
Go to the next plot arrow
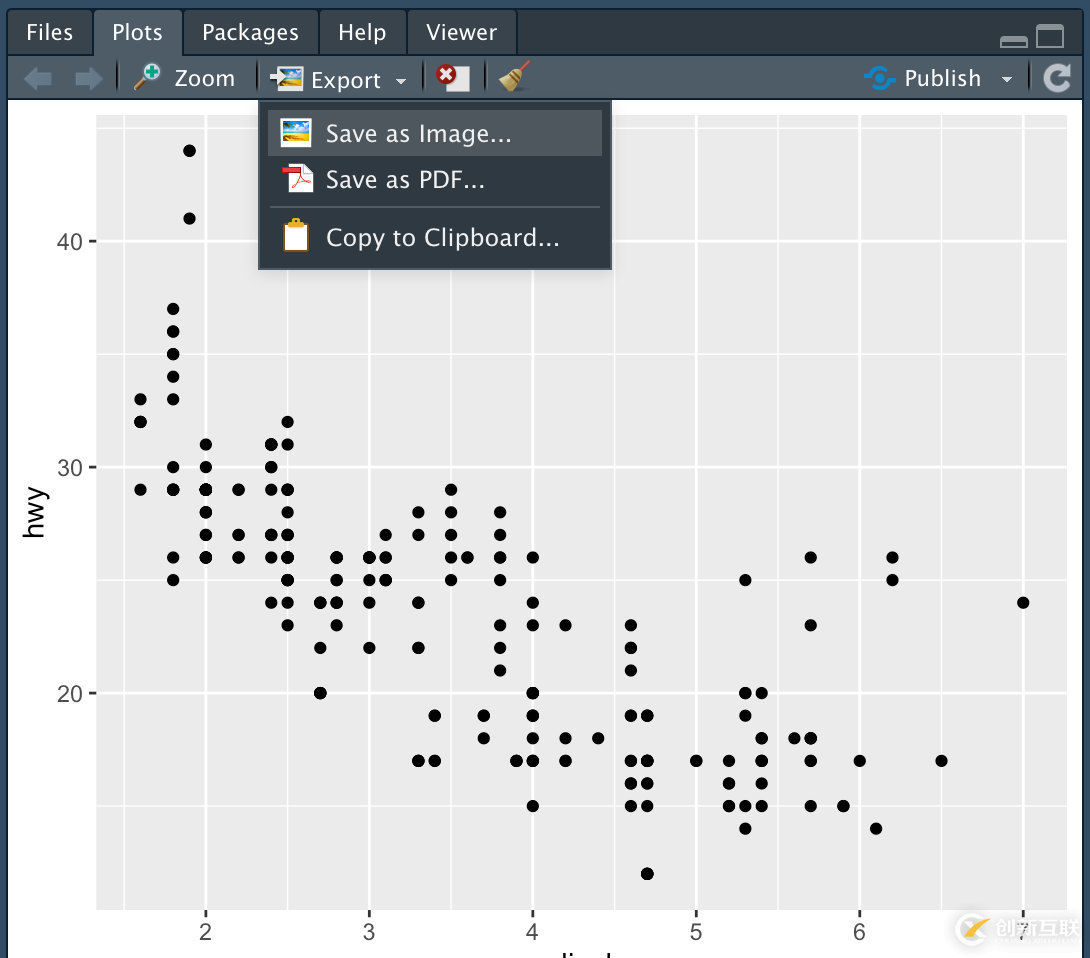click(x=88, y=79)
